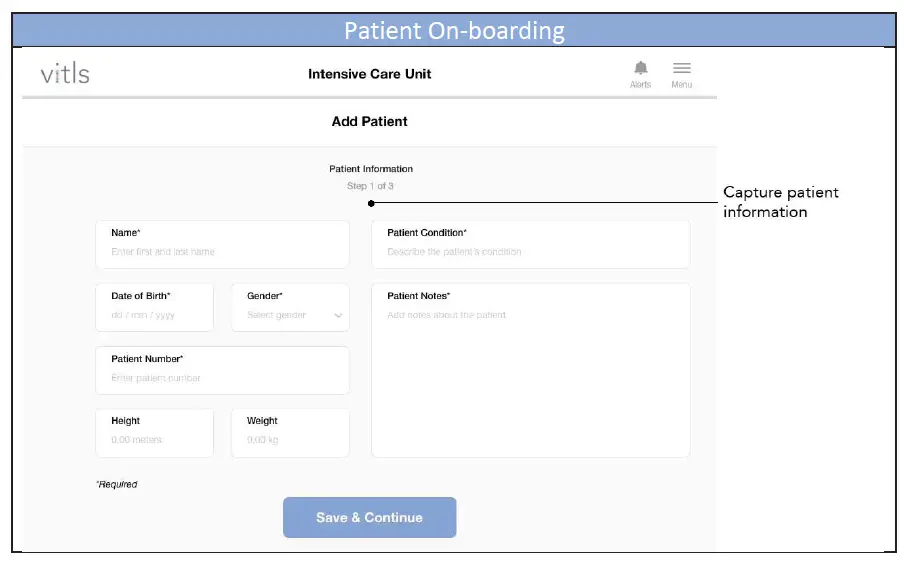This screenshot has height=564, width=904.
Task: Click the Capture patient information annotation
Action: [x=780, y=202]
